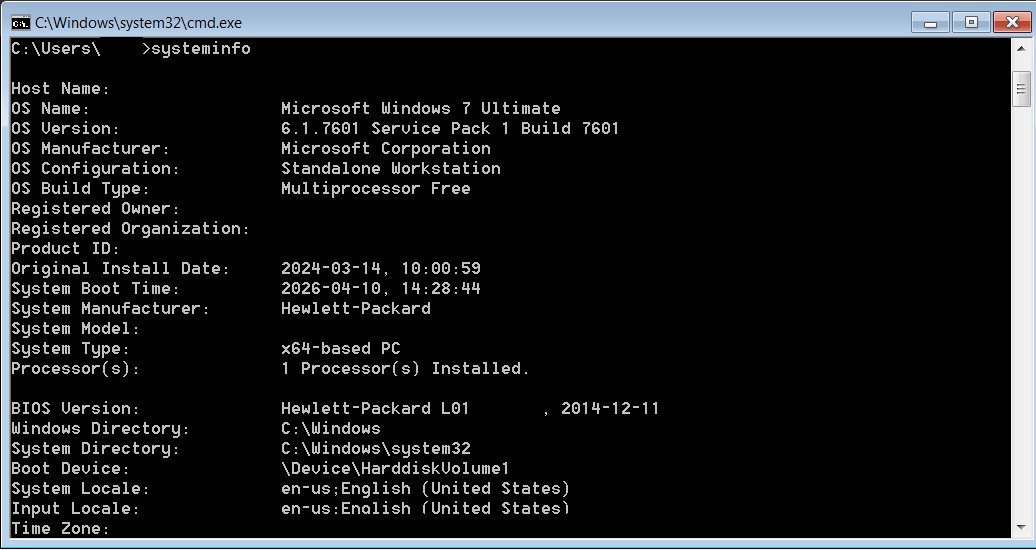The height and width of the screenshot is (550, 1036).
Task: Click the value C:\Windows\system32 in the System Directory row
Action: pyautogui.click(x=376, y=448)
